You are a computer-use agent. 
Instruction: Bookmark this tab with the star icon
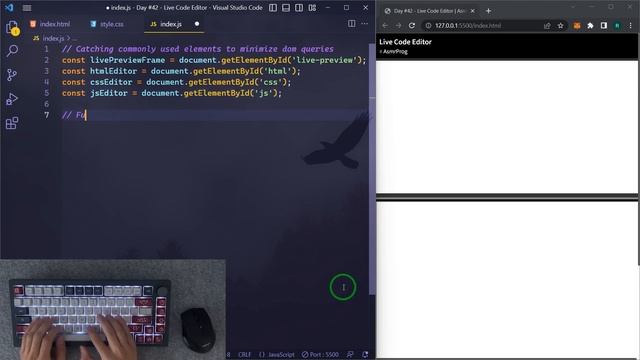pyautogui.click(x=560, y=25)
